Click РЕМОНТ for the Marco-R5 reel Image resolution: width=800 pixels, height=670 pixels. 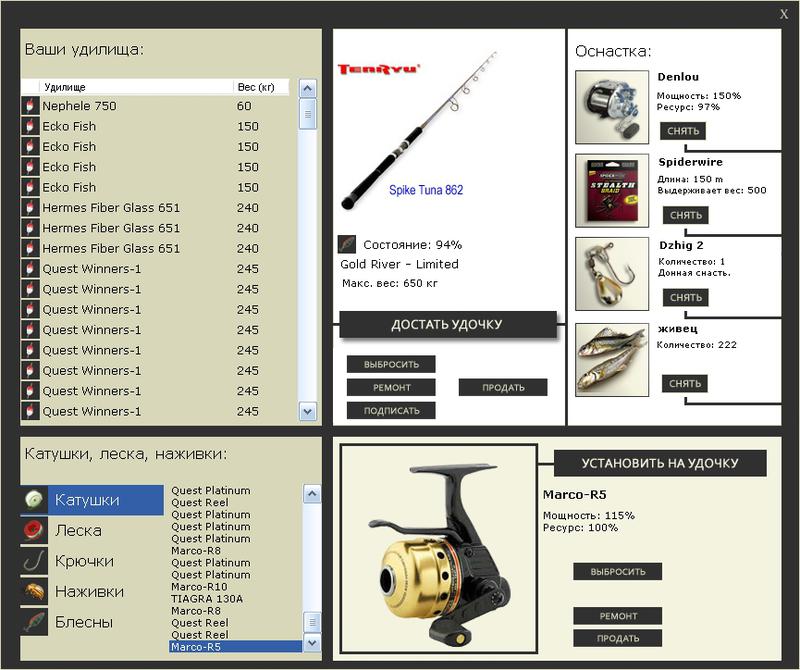point(618,616)
